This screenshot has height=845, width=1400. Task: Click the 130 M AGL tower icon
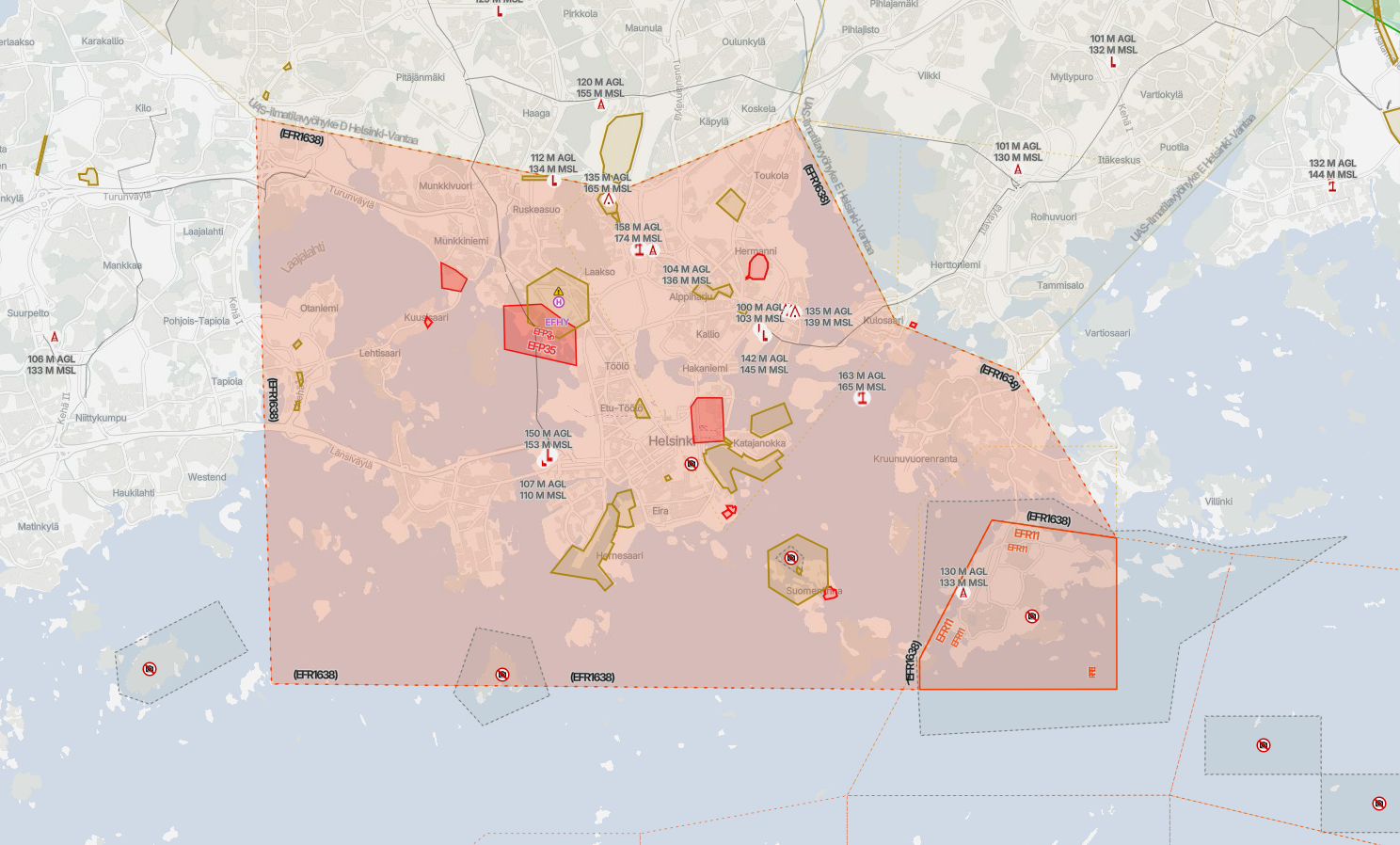coord(962,594)
